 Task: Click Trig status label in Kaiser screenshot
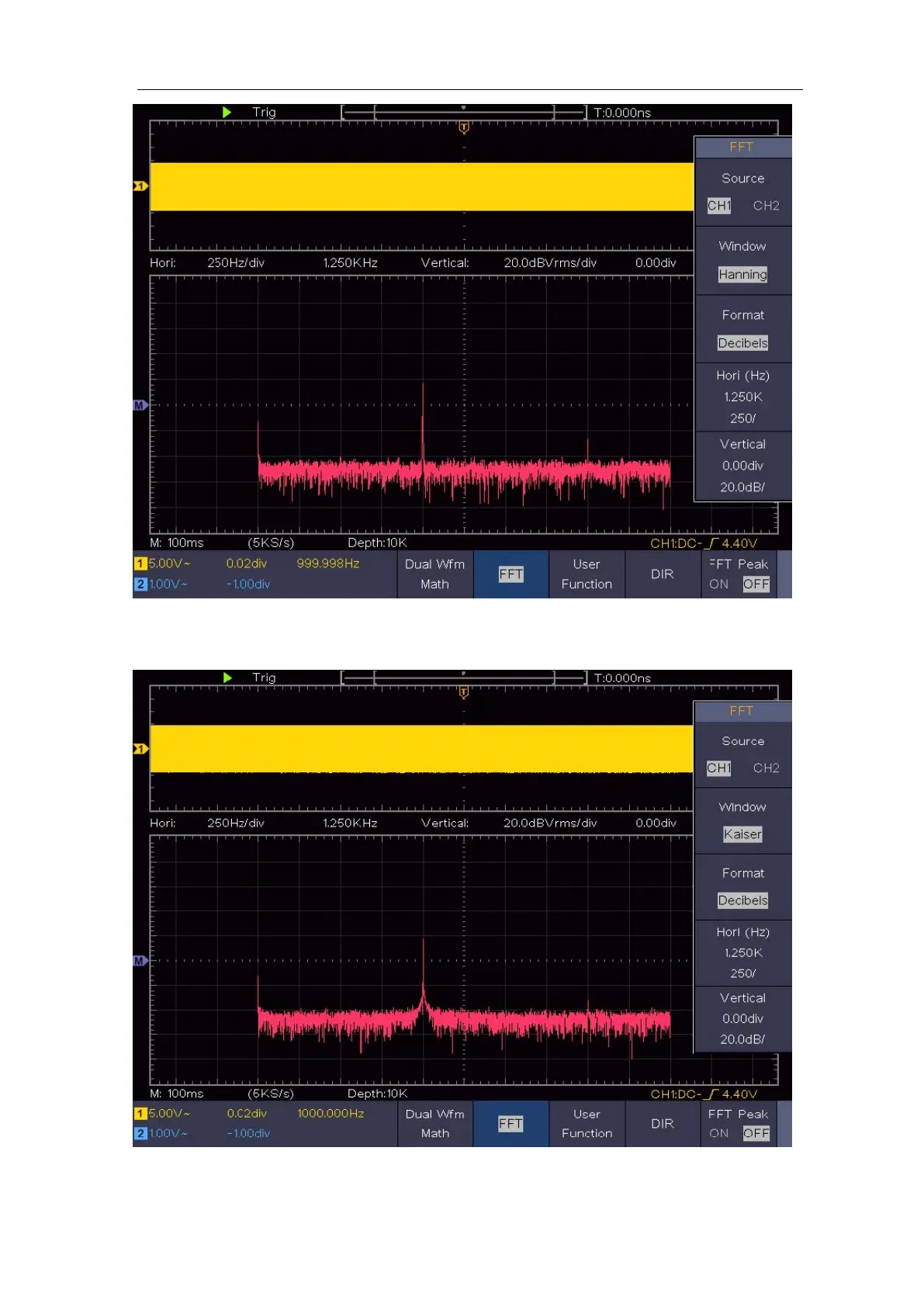click(264, 677)
